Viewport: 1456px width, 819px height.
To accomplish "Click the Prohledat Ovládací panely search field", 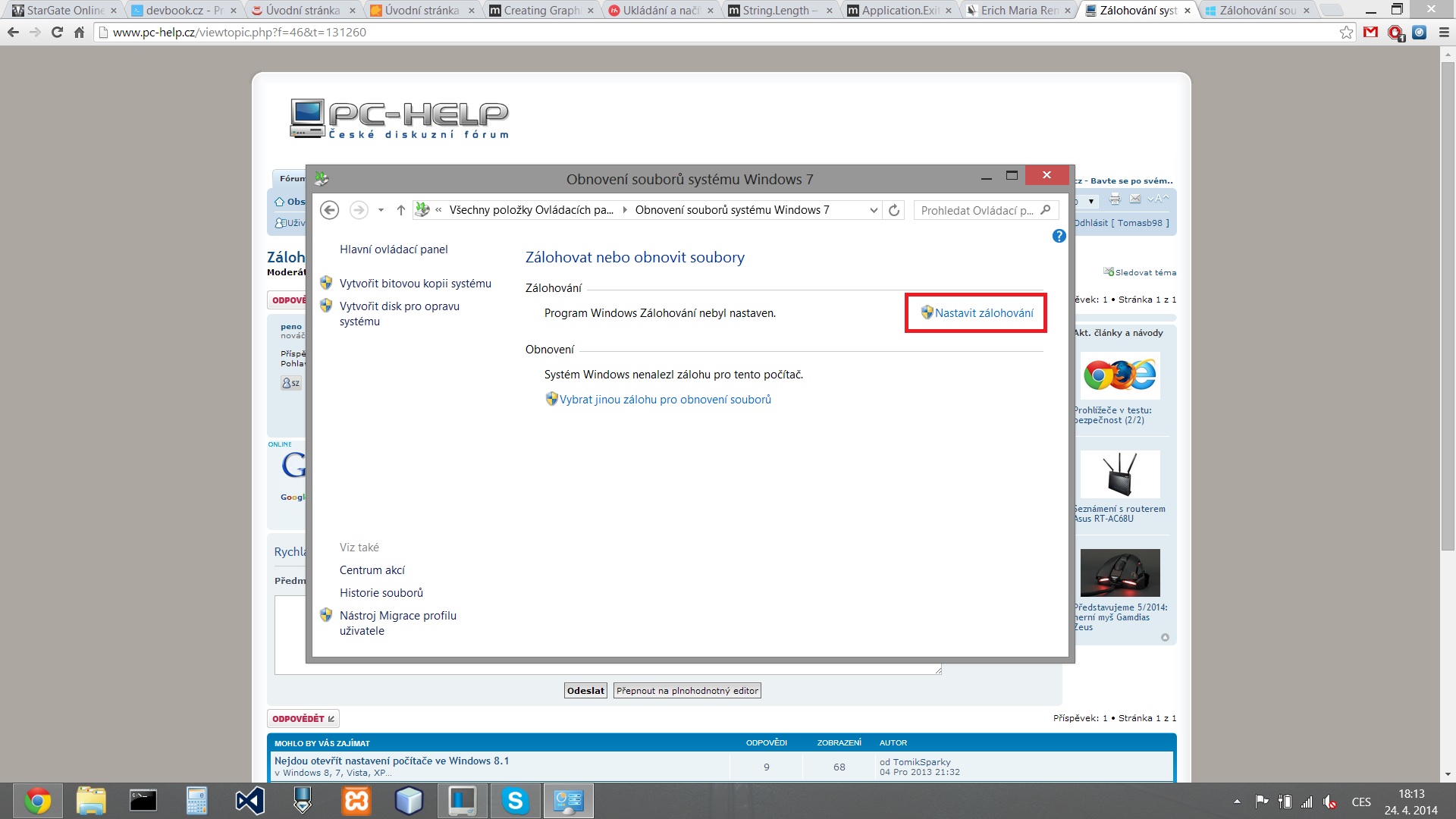I will click(x=976, y=210).
